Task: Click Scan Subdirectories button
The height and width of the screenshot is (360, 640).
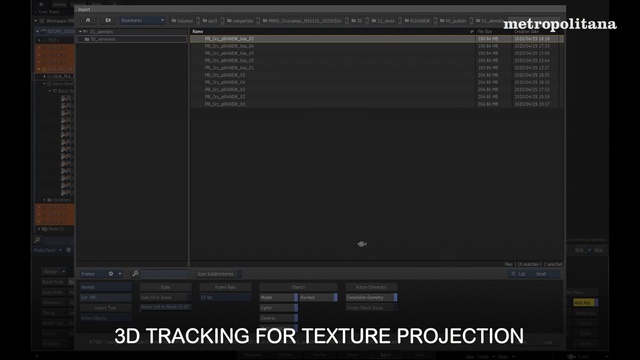Action: (x=216, y=274)
